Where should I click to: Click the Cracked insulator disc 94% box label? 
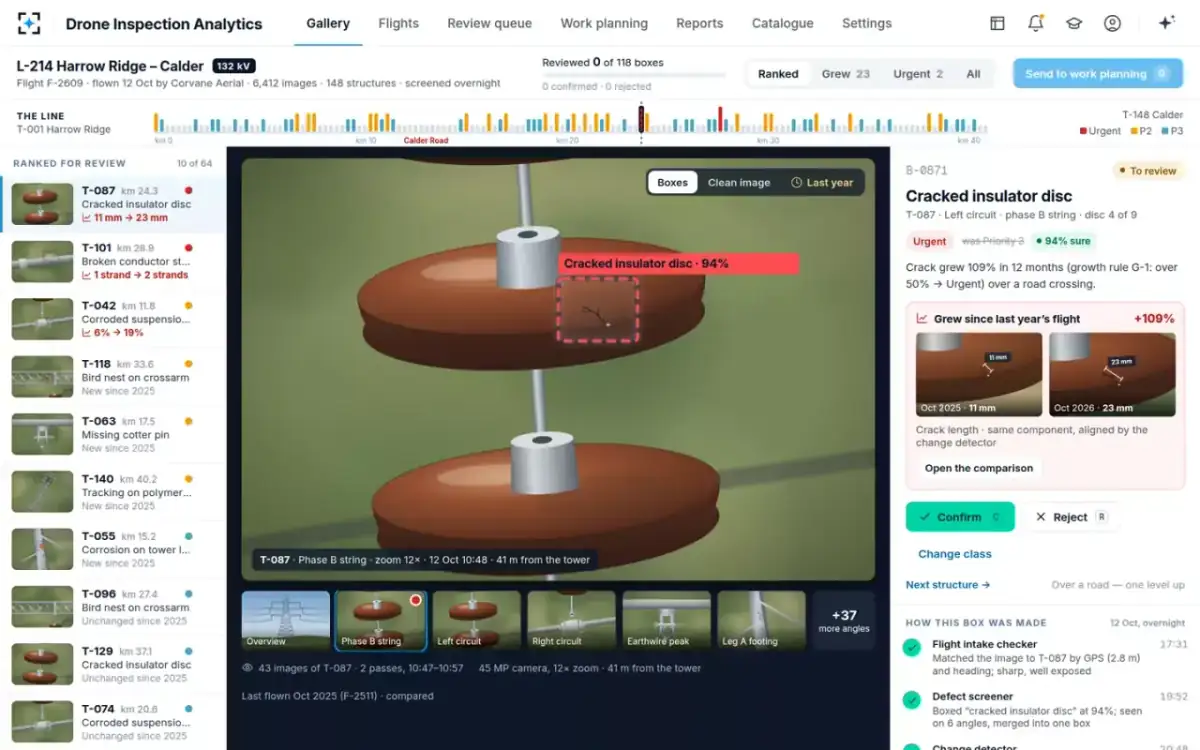[678, 264]
